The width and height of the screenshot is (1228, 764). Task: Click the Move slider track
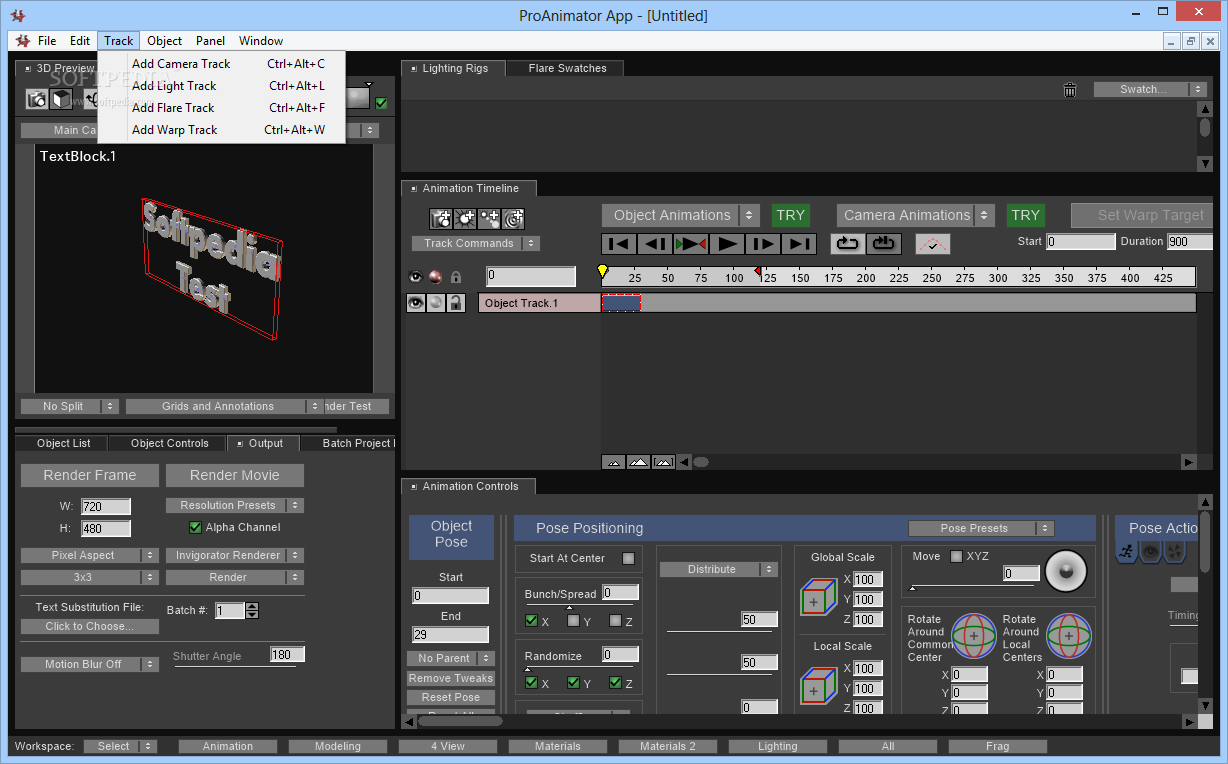pyautogui.click(x=973, y=587)
